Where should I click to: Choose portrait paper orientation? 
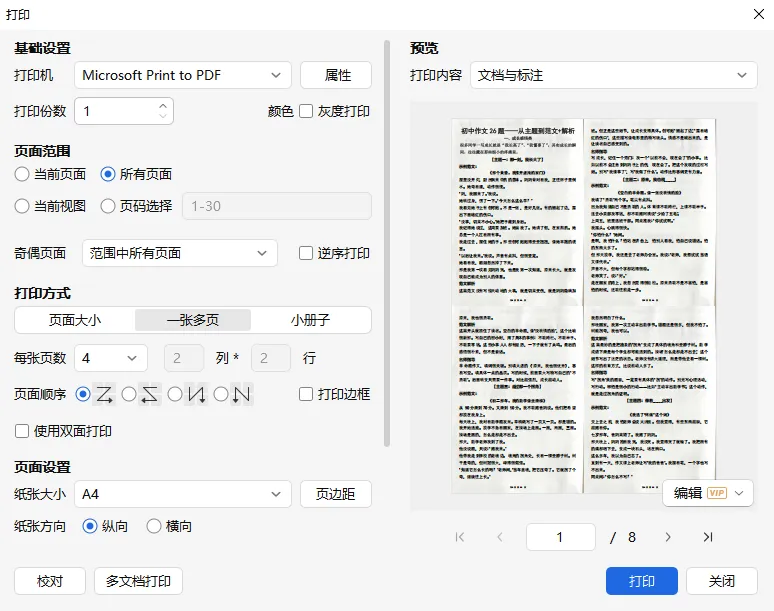tap(89, 526)
